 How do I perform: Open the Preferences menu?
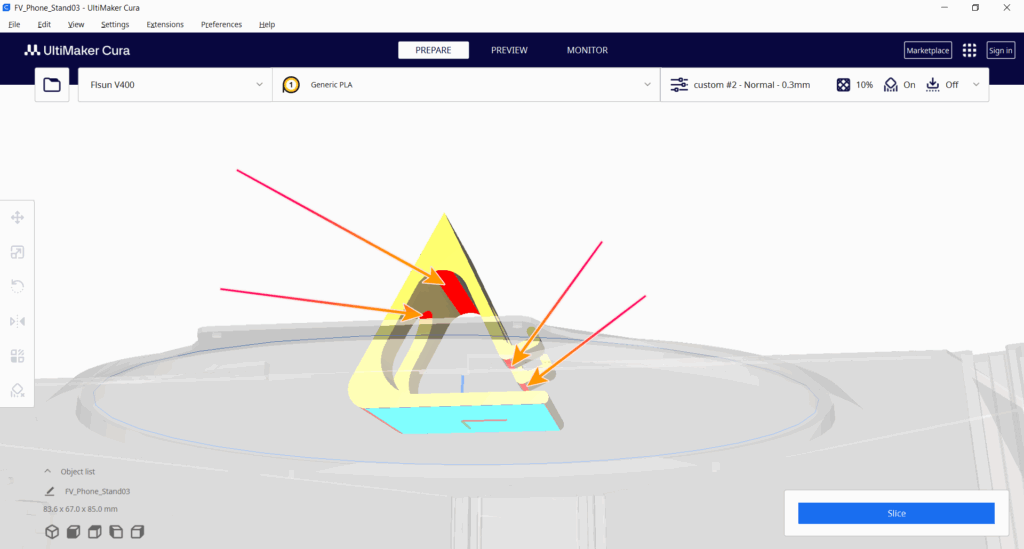(x=221, y=24)
